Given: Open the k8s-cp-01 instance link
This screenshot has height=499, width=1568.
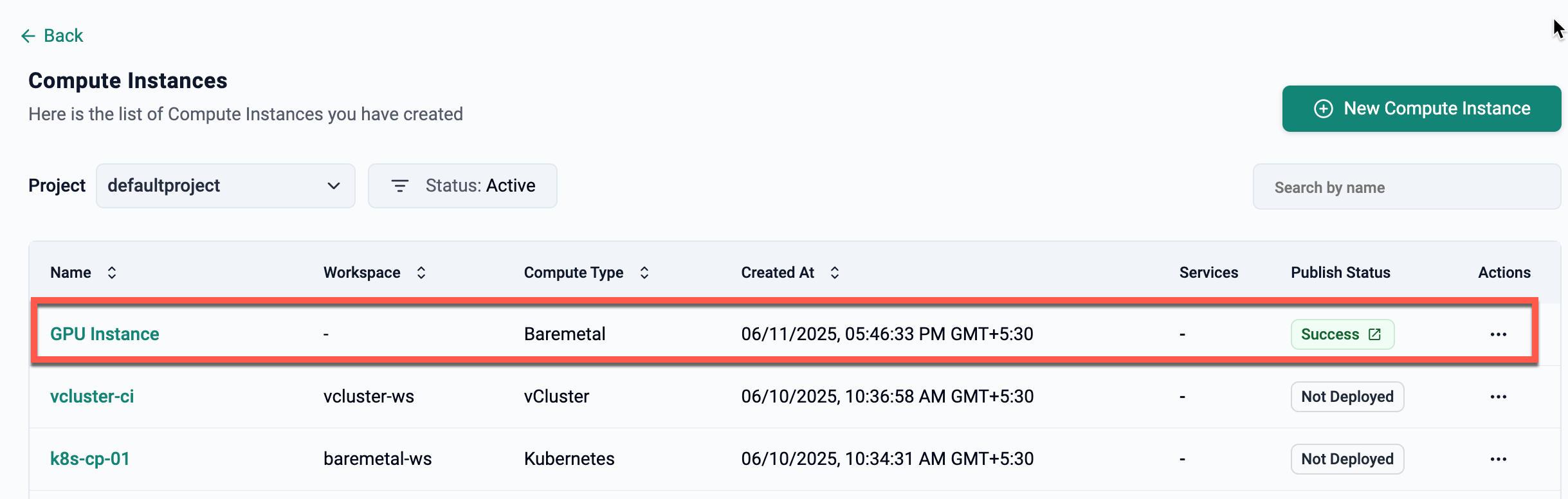Looking at the screenshot, I should [90, 459].
